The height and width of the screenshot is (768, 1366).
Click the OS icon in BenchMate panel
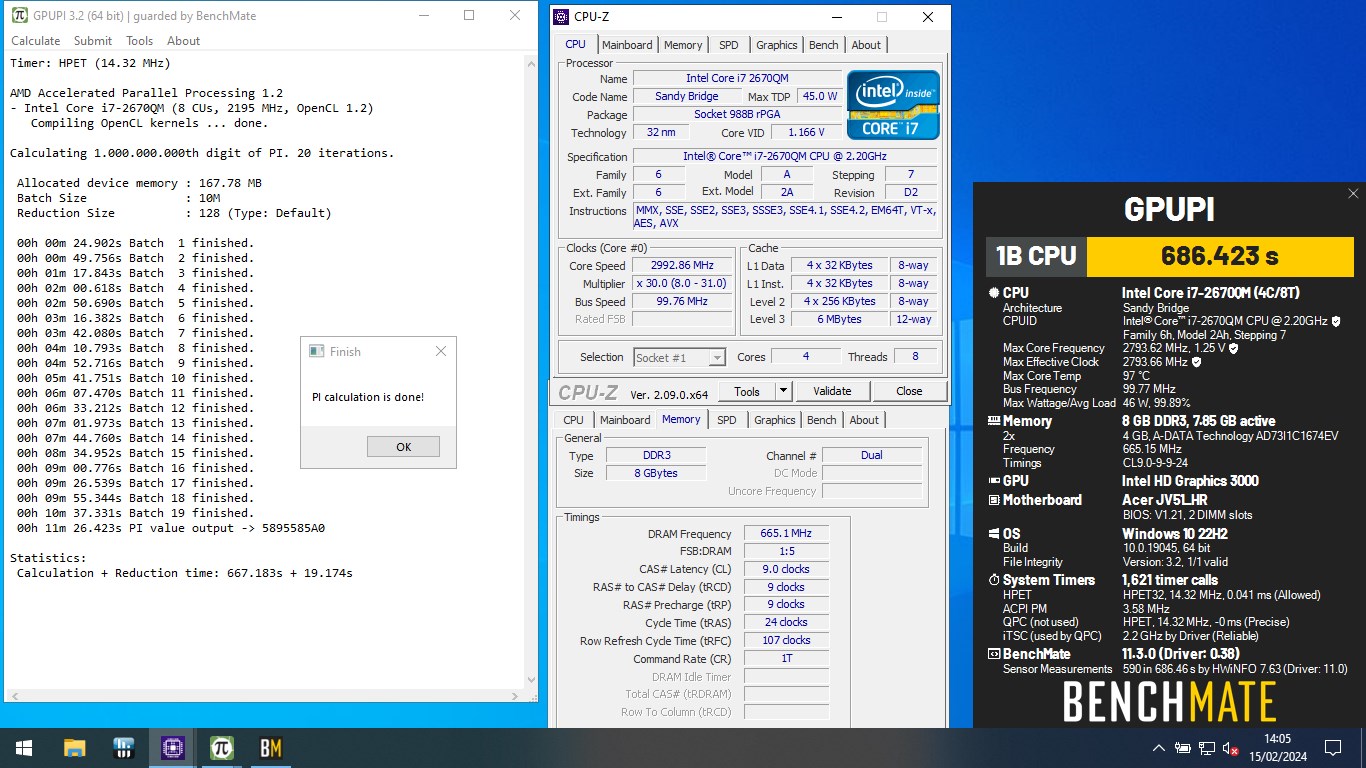tap(994, 534)
